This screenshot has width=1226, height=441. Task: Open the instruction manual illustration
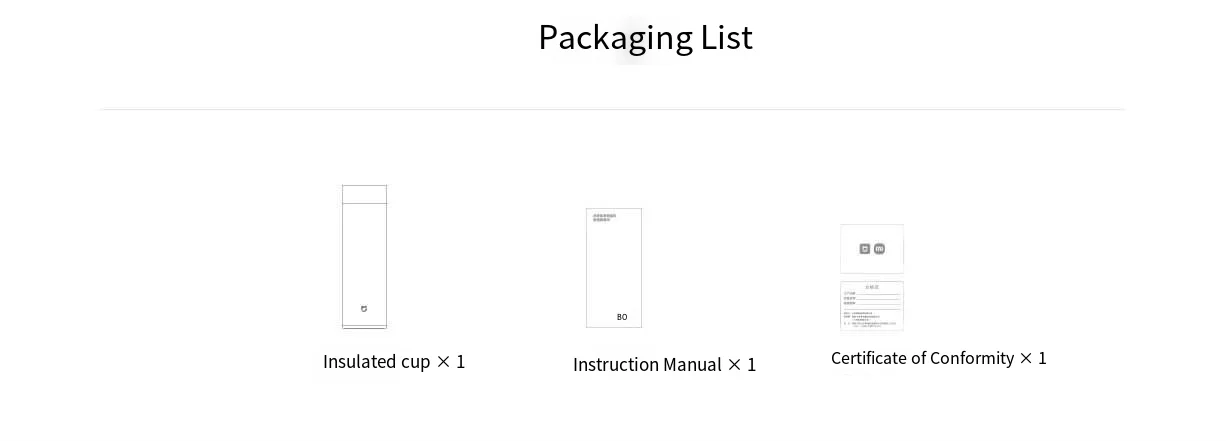(x=614, y=268)
